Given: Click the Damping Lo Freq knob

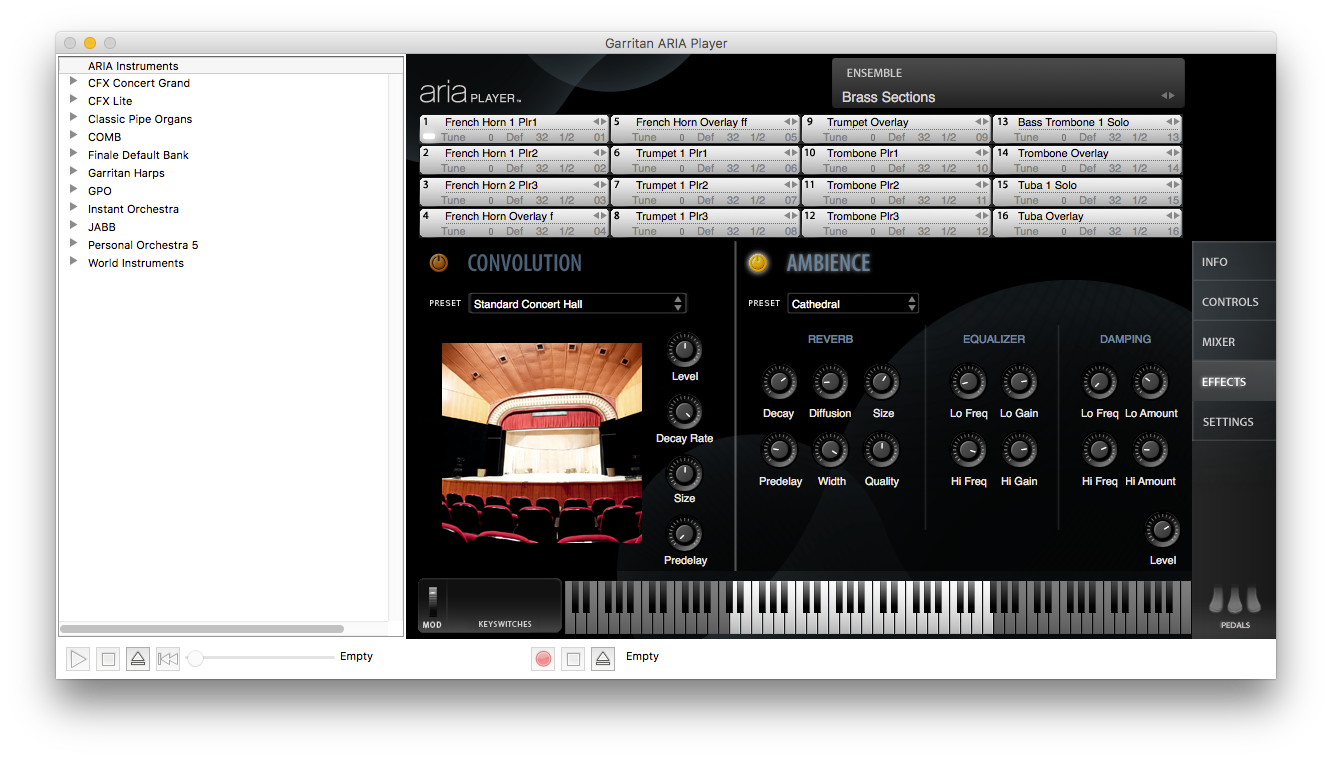Looking at the screenshot, I should [1100, 382].
